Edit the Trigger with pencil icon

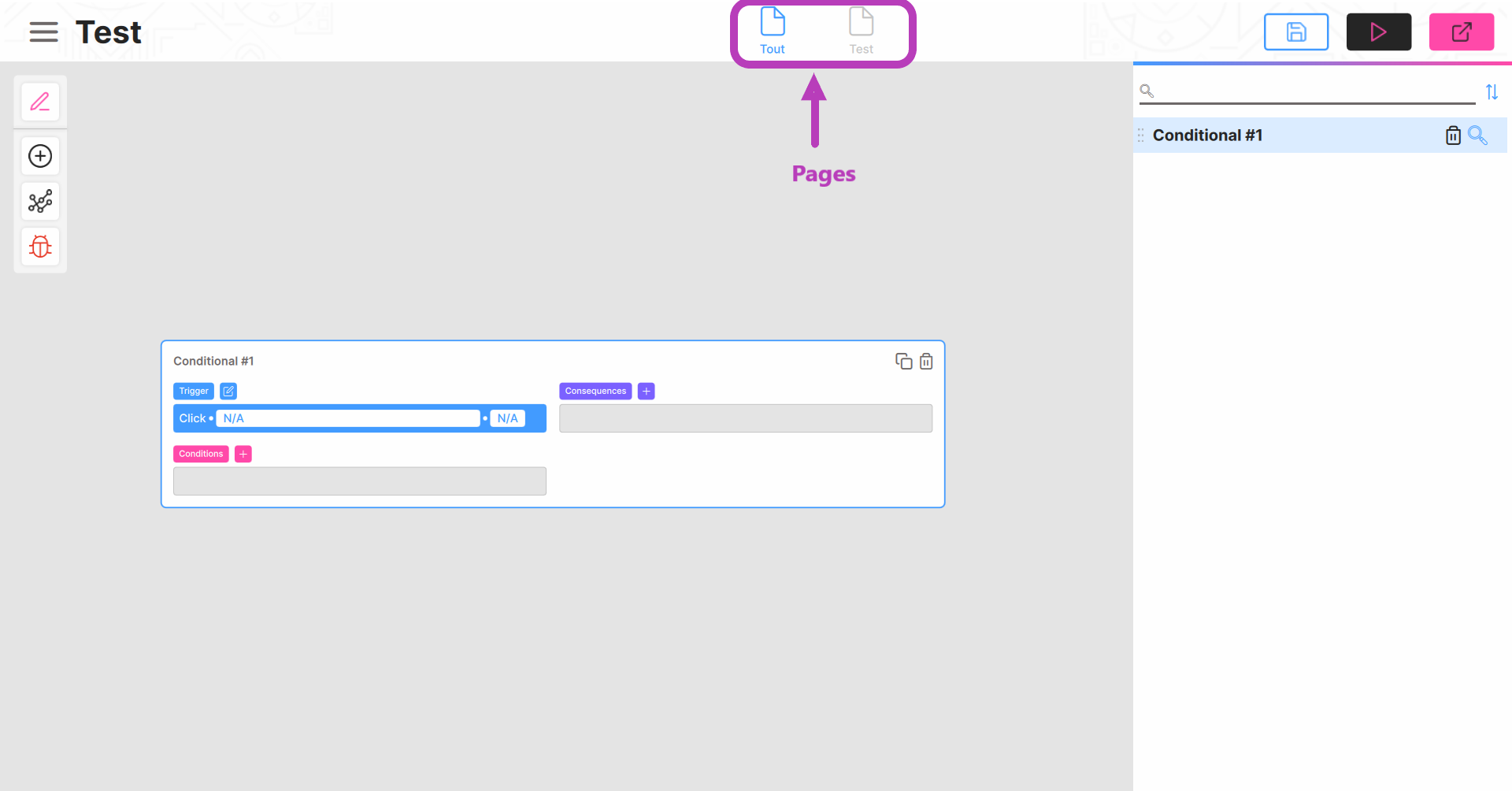click(228, 391)
